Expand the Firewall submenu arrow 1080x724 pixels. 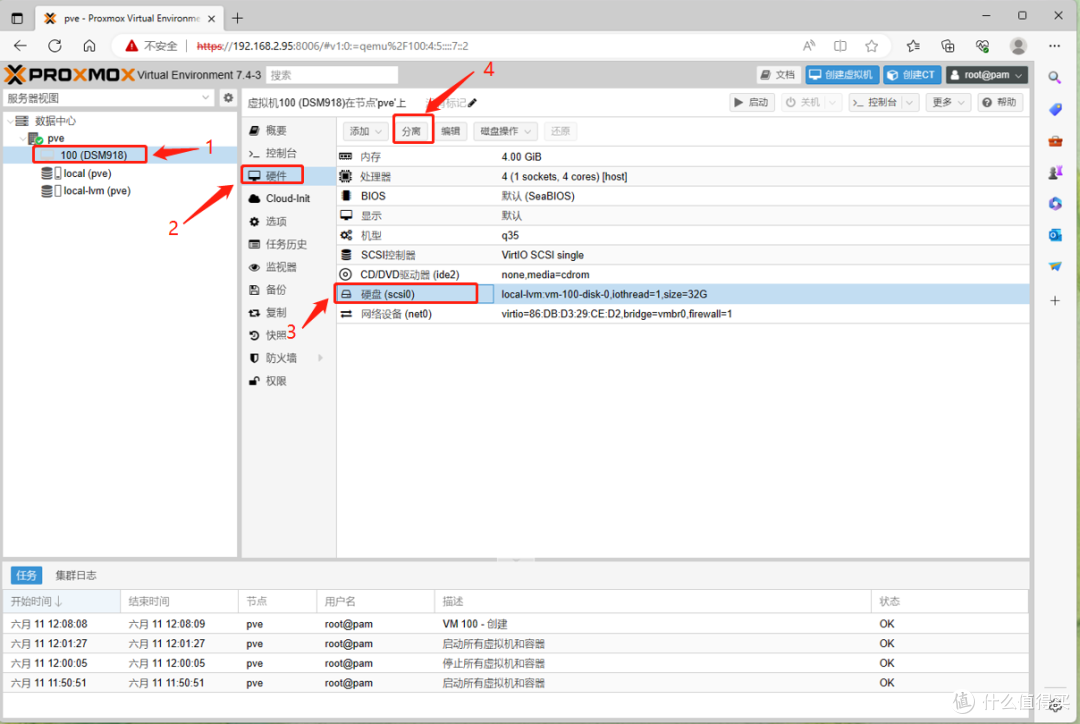[320, 358]
